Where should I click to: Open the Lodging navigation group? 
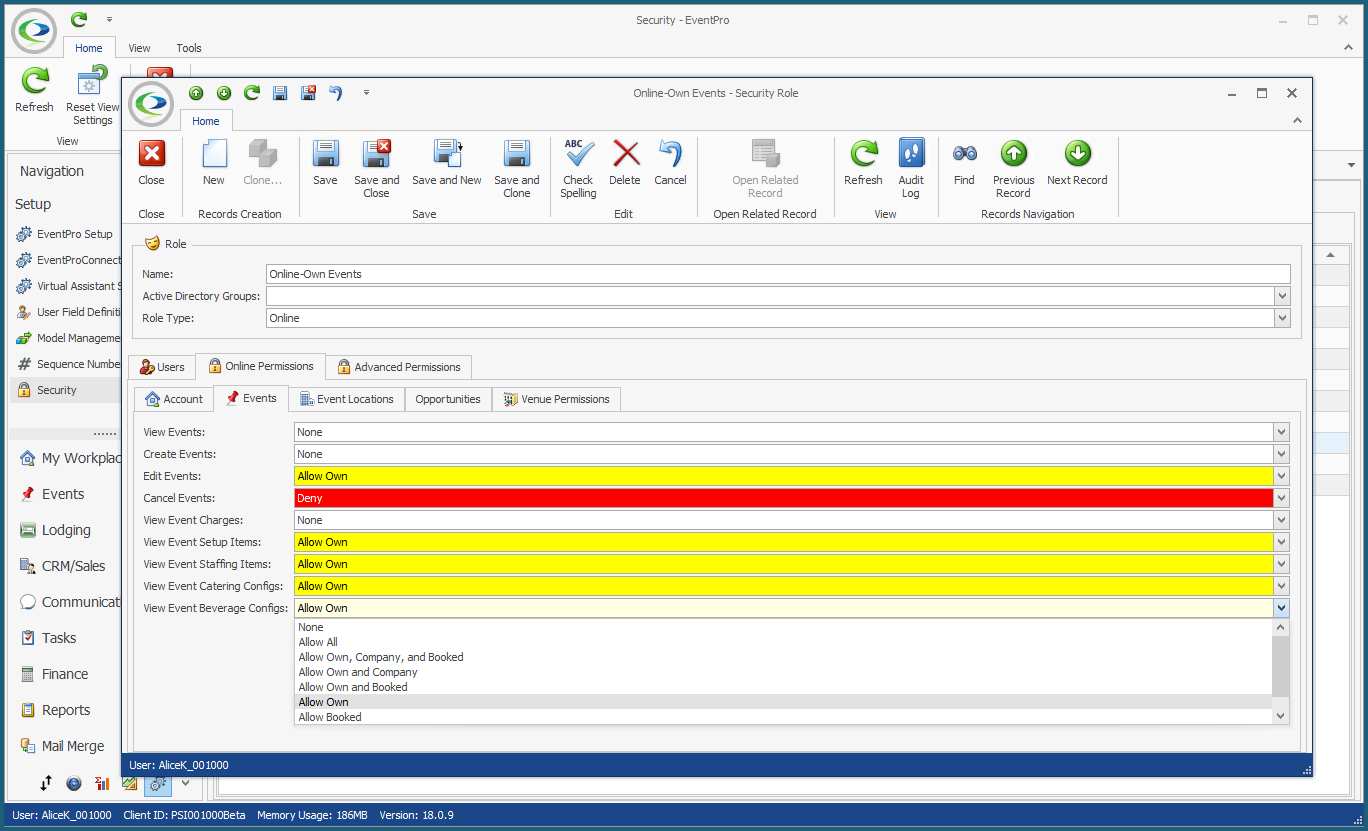(66, 530)
